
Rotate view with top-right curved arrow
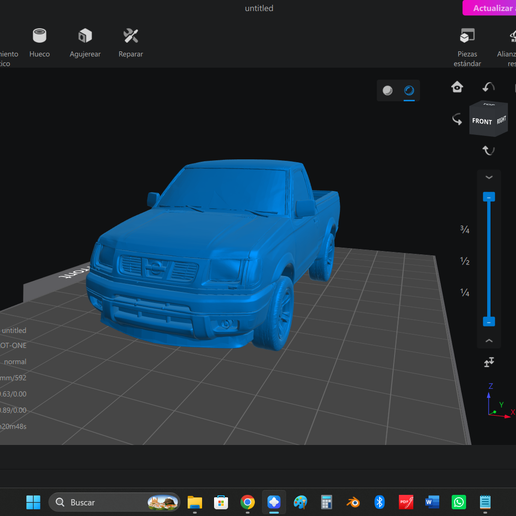pyautogui.click(x=489, y=87)
